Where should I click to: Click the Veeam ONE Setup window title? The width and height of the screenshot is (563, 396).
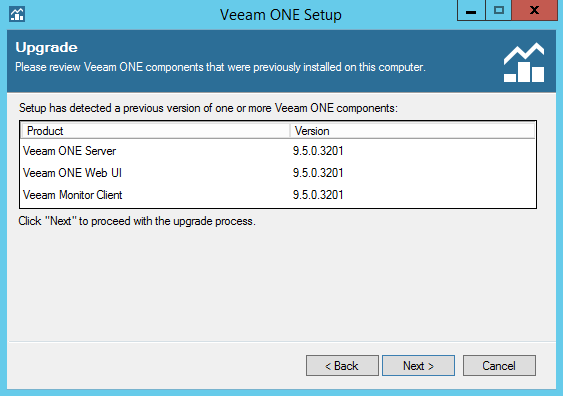(281, 15)
